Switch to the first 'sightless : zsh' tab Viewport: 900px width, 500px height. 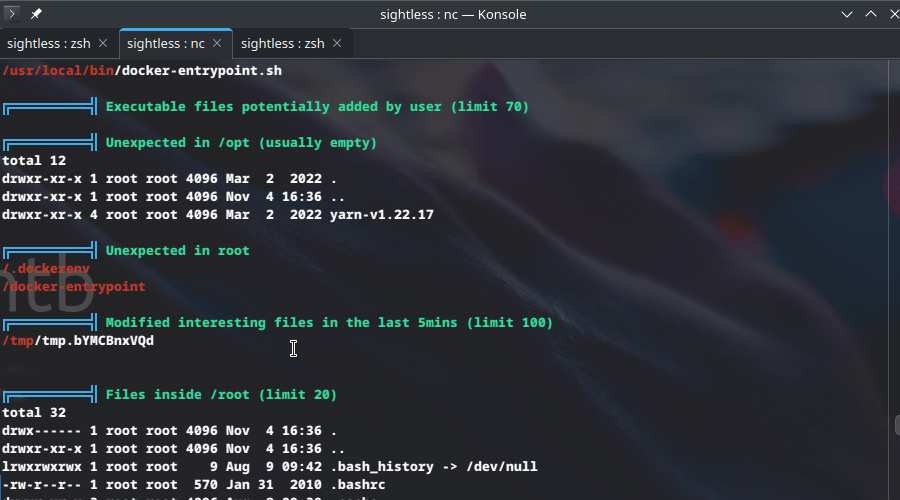[x=49, y=44]
